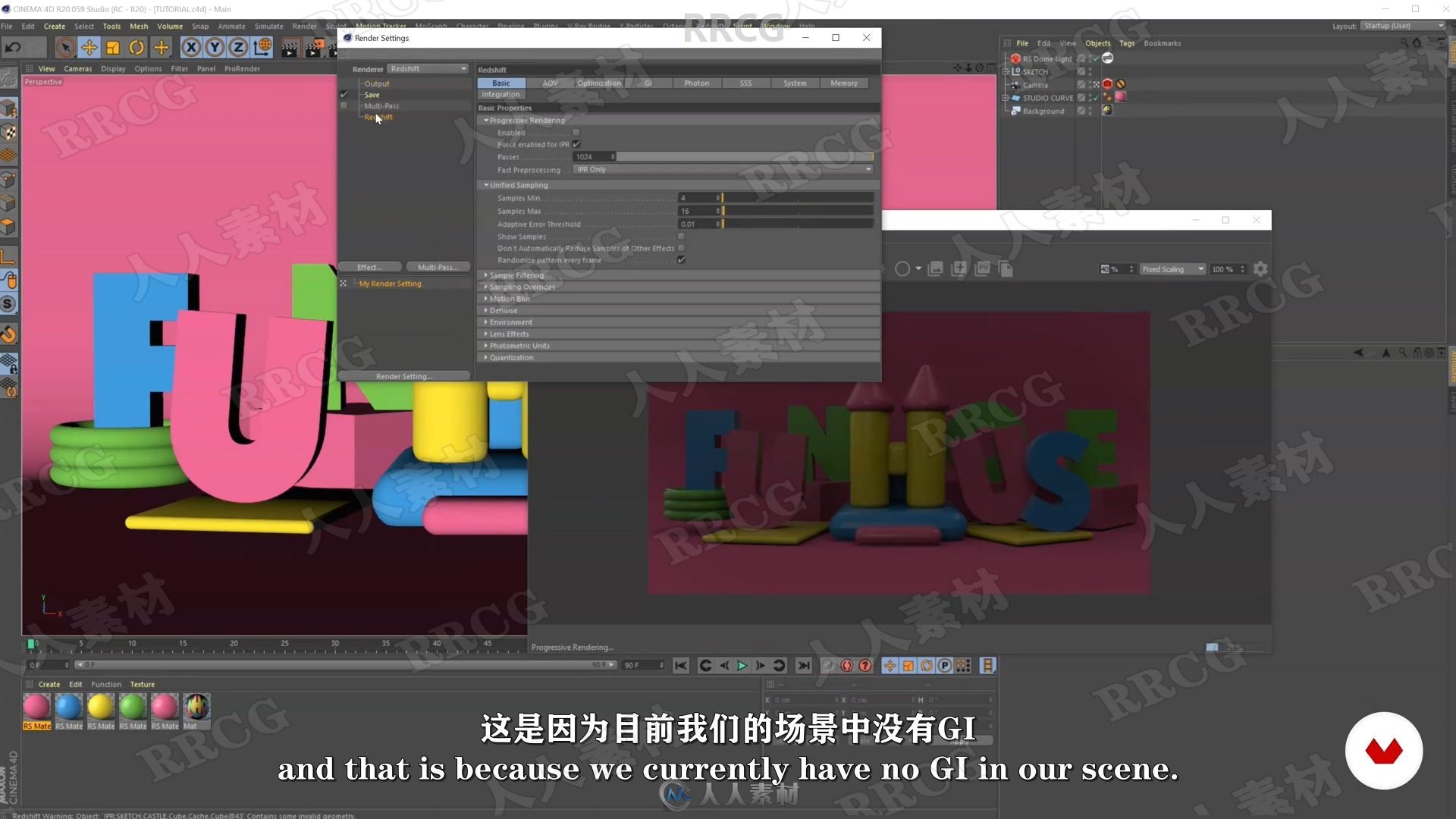Click the render view settings gear icon

tap(1260, 269)
